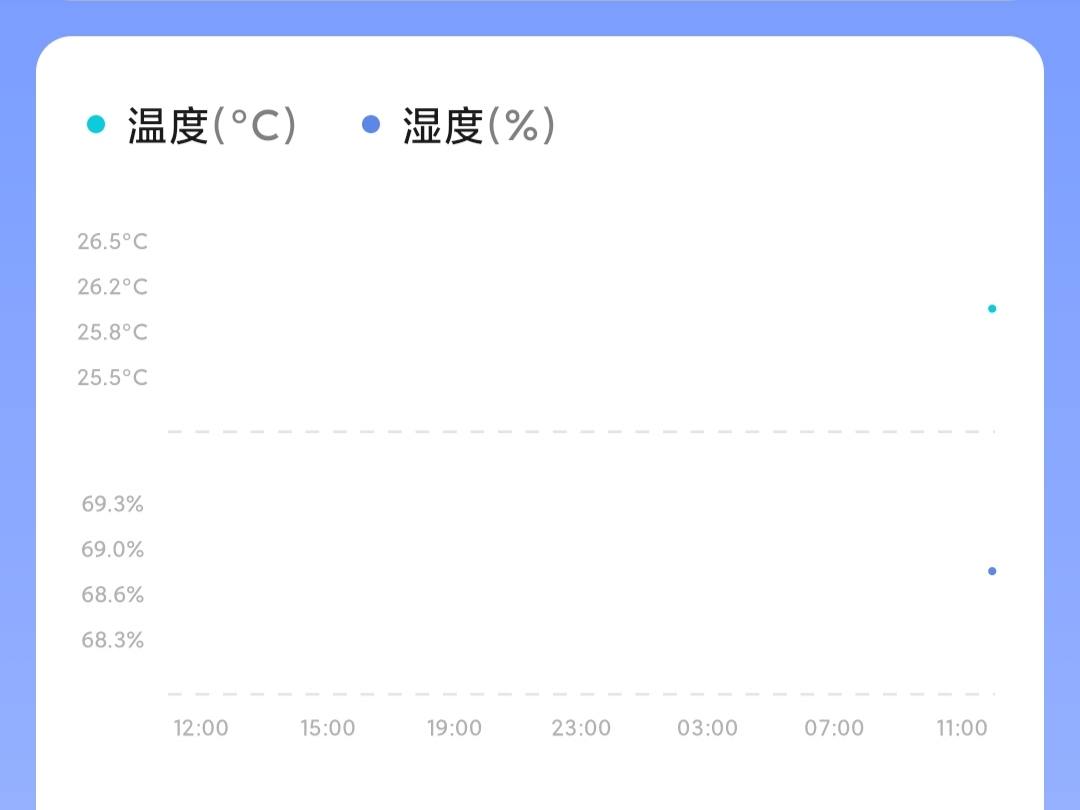This screenshot has width=1080, height=810.
Task: Select the blue humidity data point
Action: pyautogui.click(x=992, y=571)
